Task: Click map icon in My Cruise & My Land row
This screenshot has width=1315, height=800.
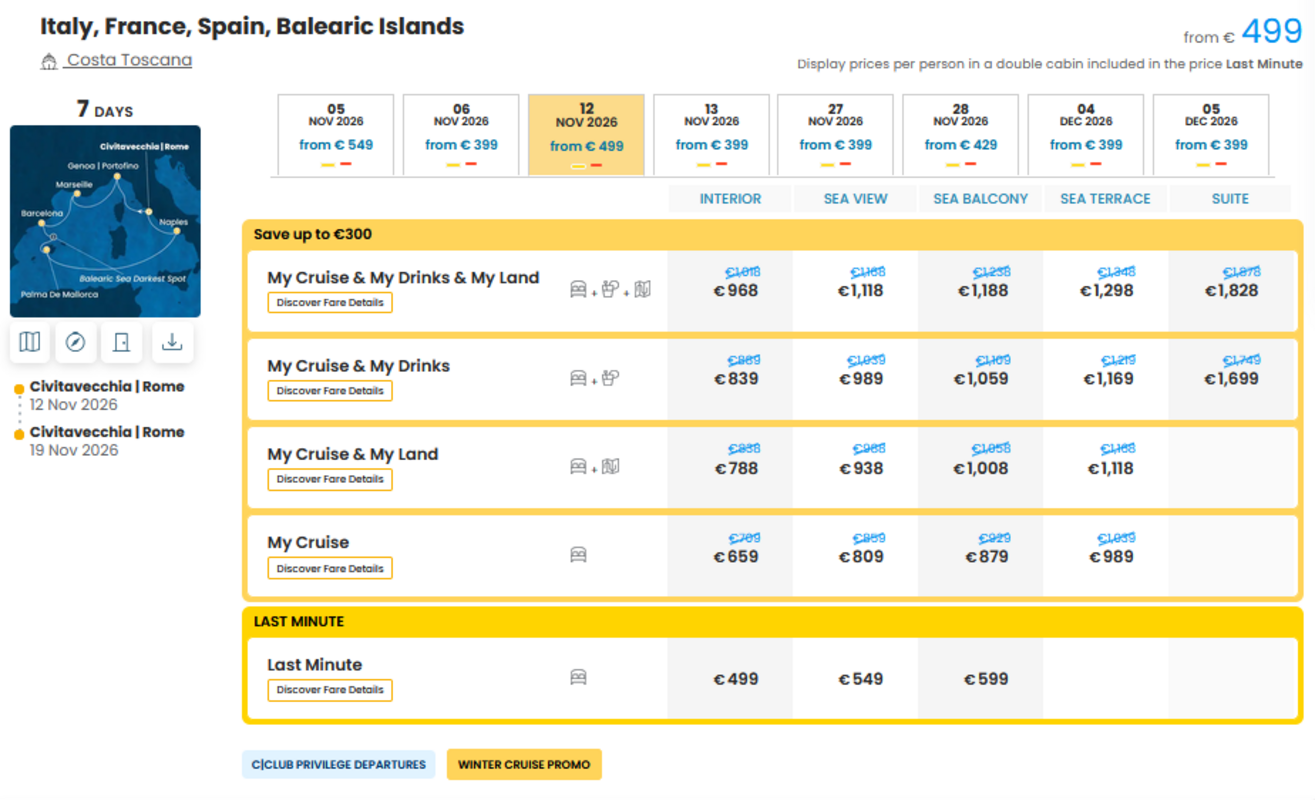Action: [611, 466]
